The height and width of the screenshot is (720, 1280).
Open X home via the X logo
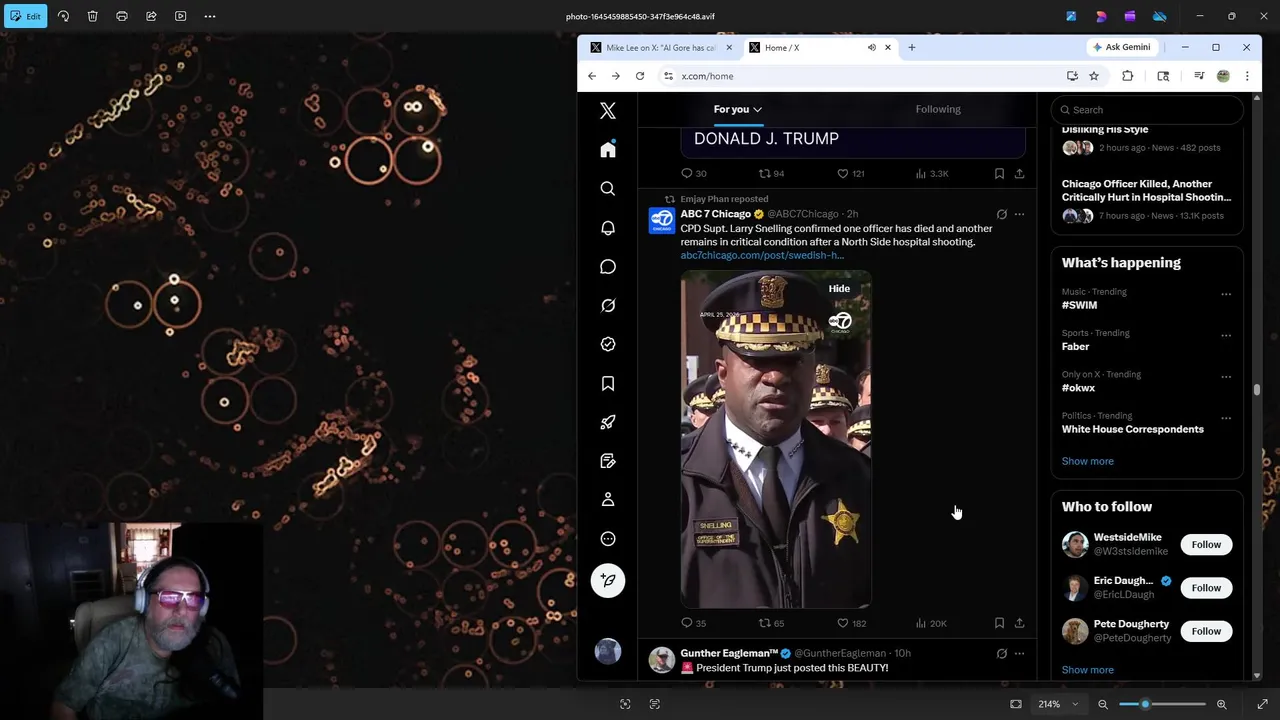tap(608, 111)
